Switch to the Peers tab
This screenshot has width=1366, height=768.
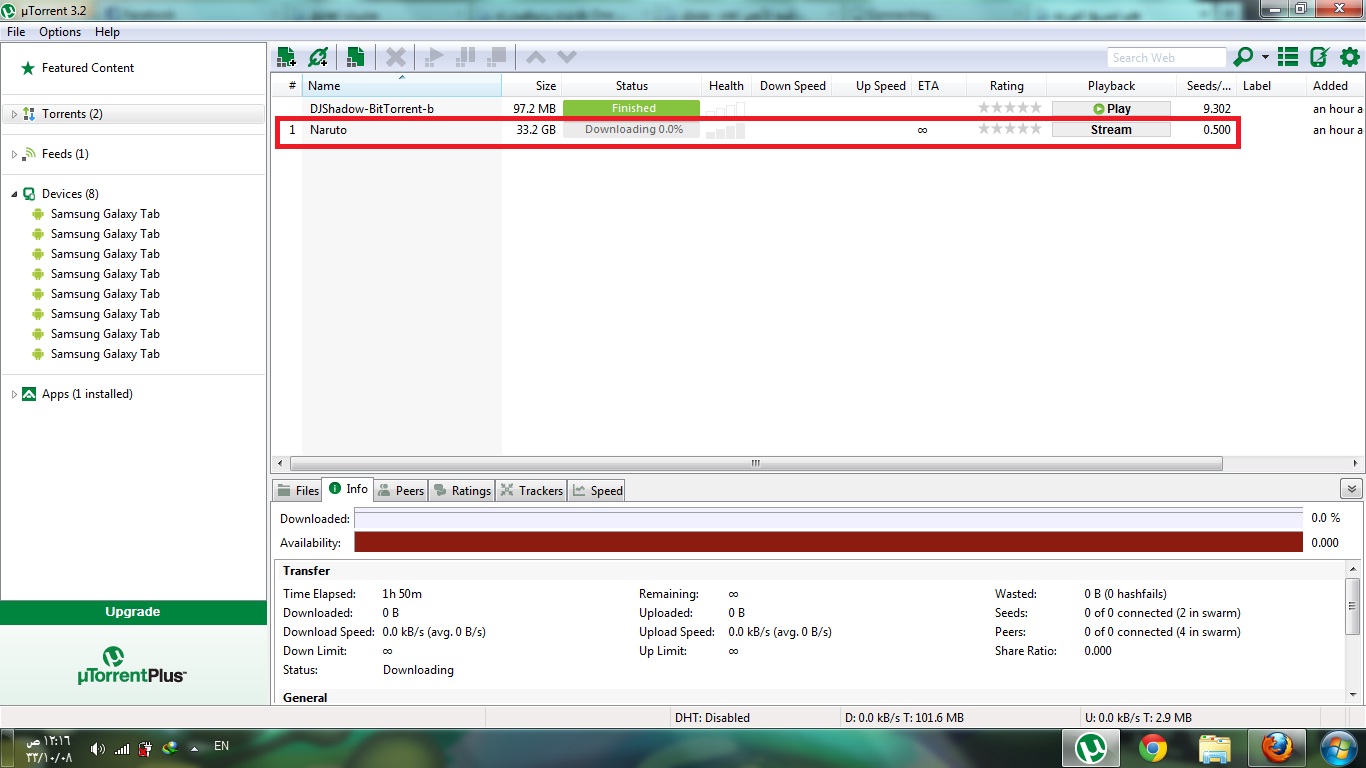click(401, 490)
